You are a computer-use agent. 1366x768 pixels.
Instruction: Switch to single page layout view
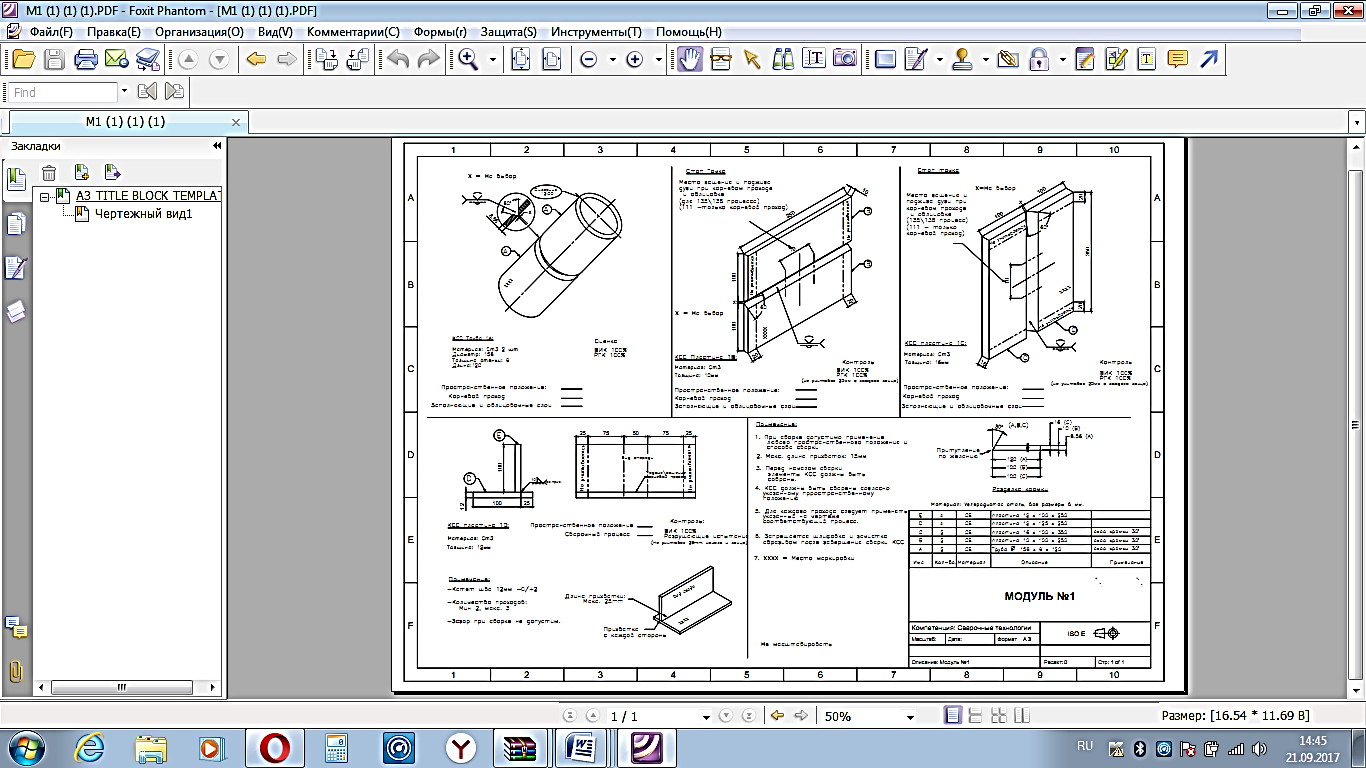[x=953, y=716]
